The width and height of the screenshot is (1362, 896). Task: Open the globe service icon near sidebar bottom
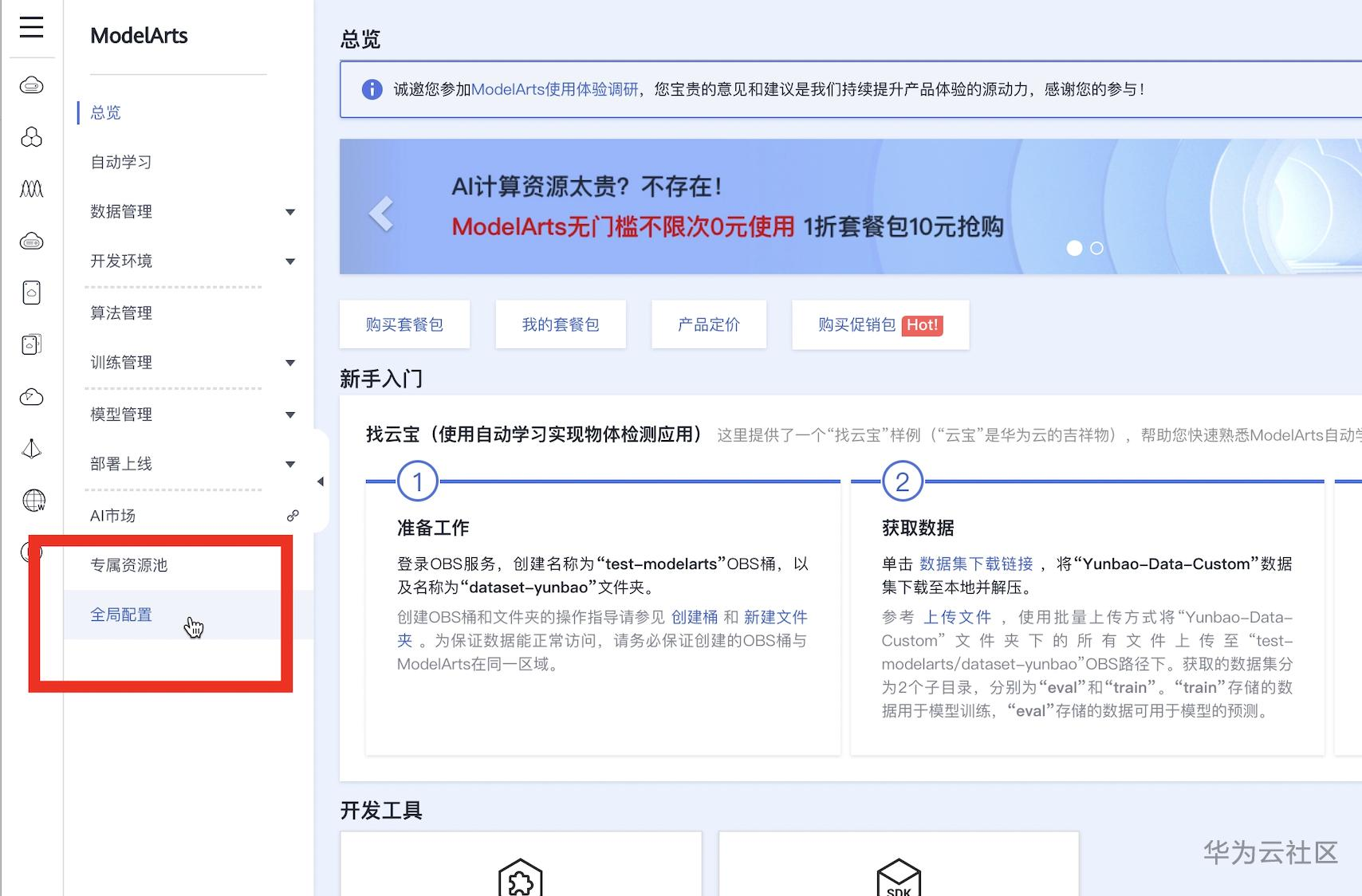pos(31,501)
